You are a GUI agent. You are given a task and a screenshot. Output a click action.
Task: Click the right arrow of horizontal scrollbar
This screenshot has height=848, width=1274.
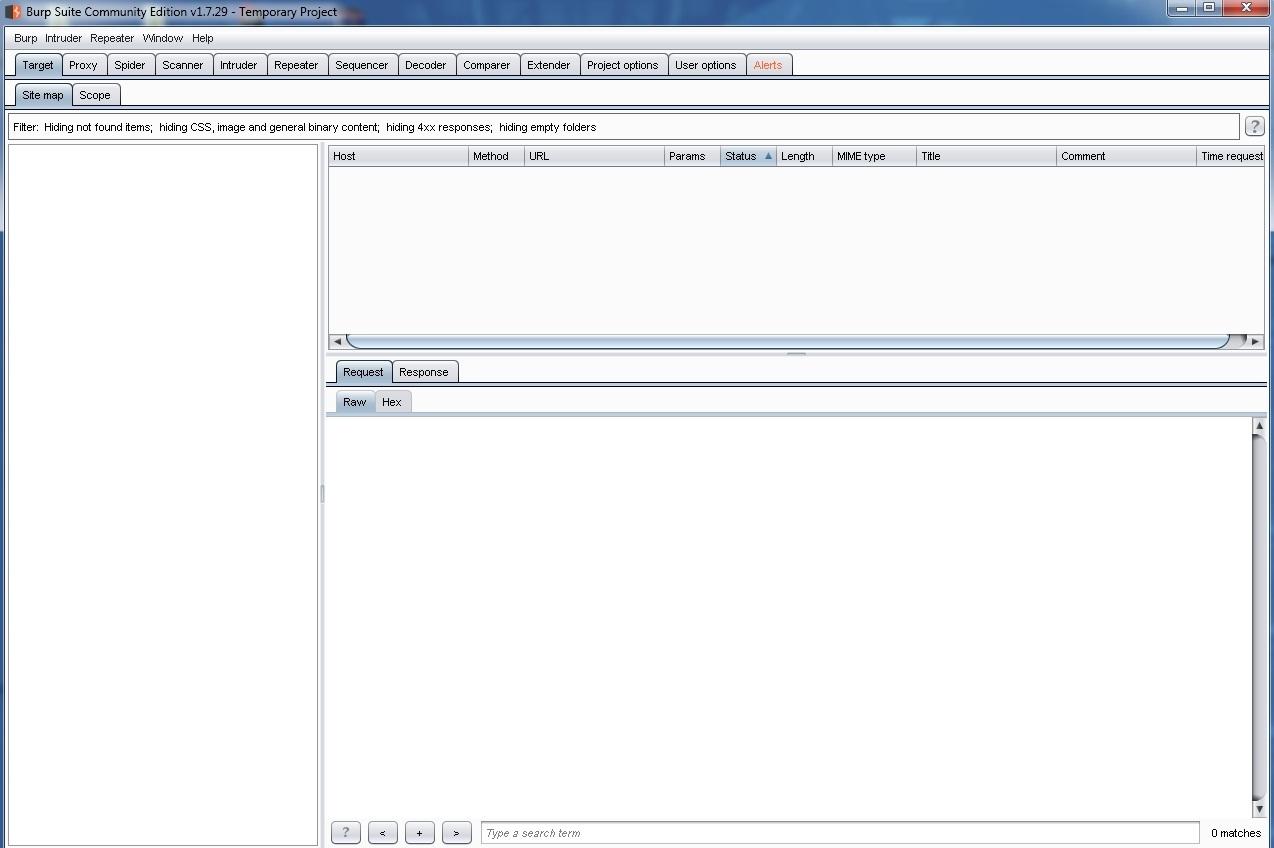pos(1255,340)
